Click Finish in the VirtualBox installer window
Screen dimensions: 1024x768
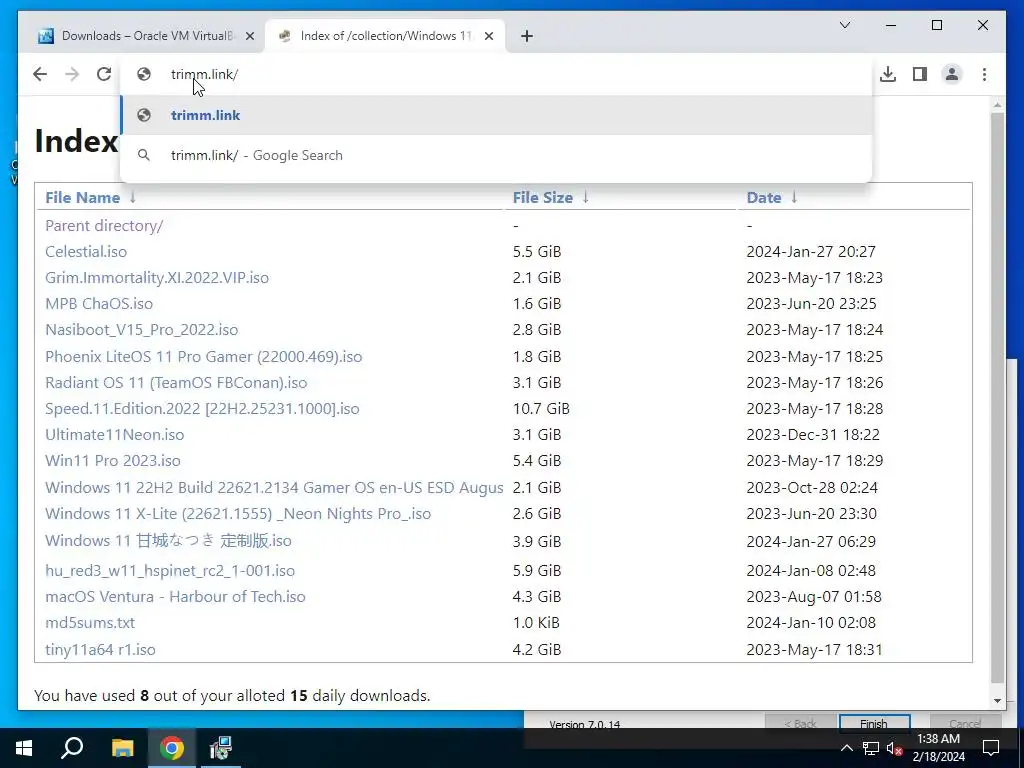pyautogui.click(x=874, y=722)
